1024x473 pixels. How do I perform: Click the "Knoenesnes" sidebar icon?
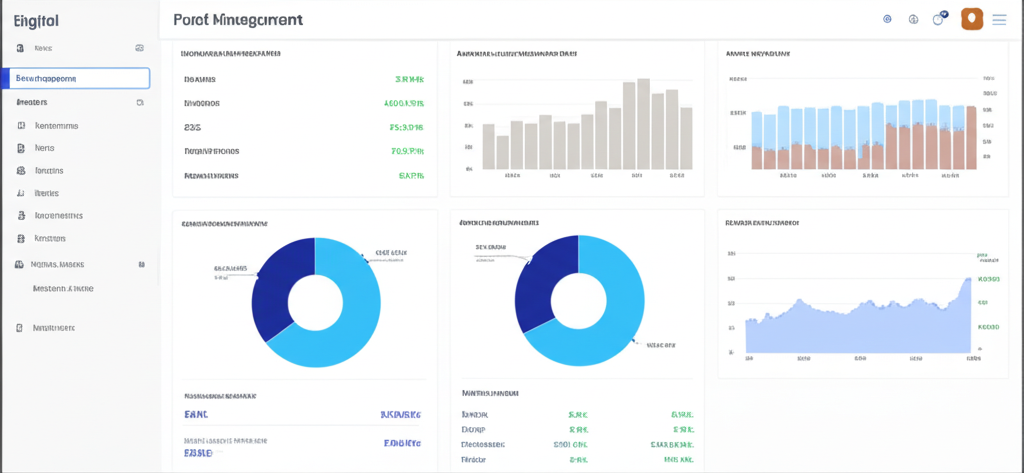(21, 216)
